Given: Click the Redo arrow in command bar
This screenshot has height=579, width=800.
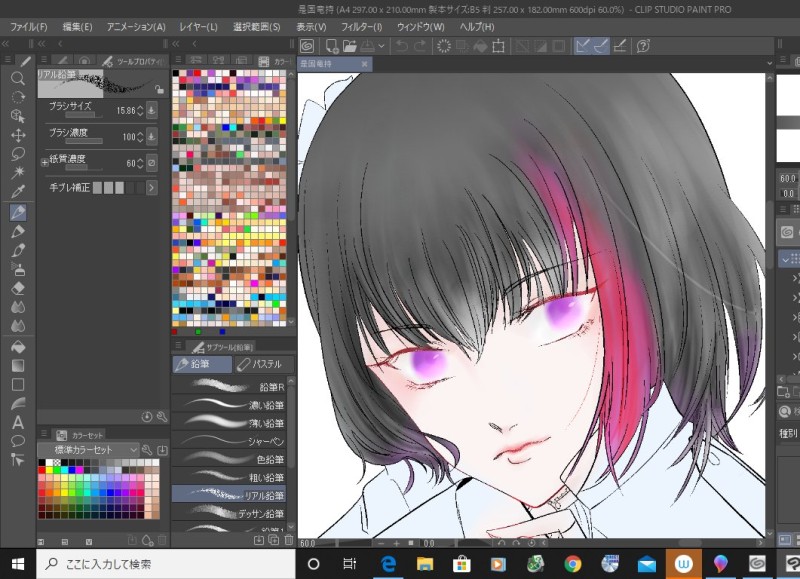Looking at the screenshot, I should coord(420,46).
